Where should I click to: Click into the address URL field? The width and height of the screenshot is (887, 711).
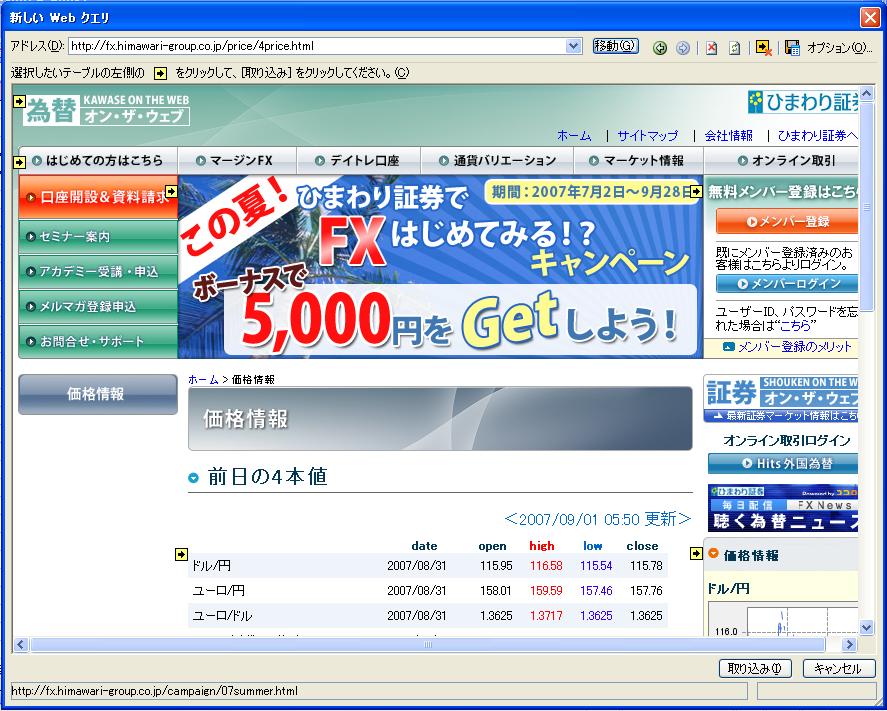317,46
